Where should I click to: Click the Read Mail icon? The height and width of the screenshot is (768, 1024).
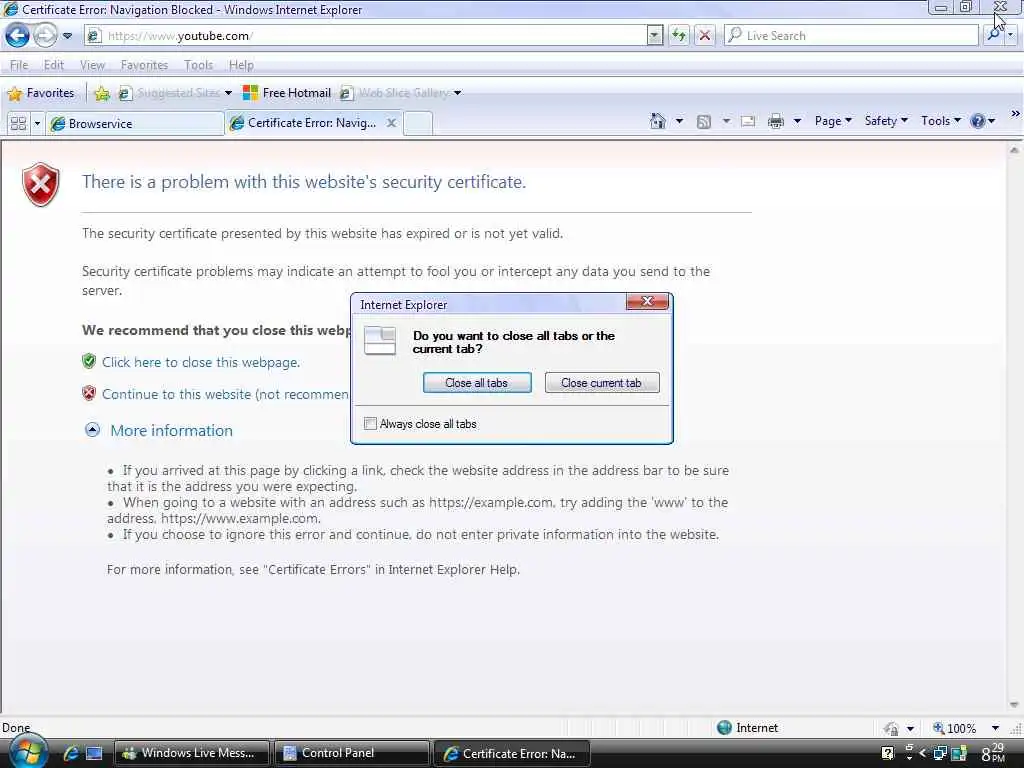coord(748,121)
